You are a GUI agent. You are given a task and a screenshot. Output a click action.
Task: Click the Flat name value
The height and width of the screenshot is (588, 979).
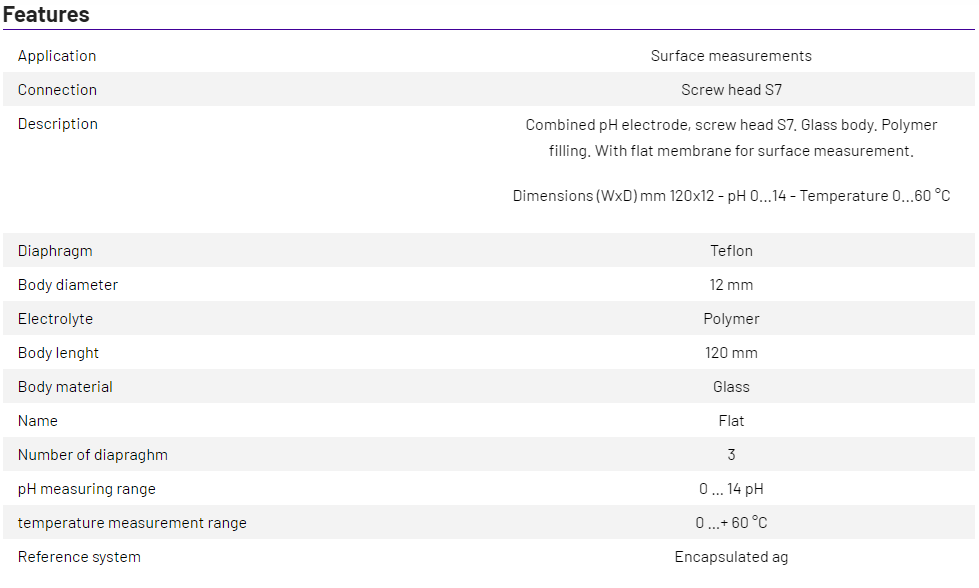(x=731, y=421)
